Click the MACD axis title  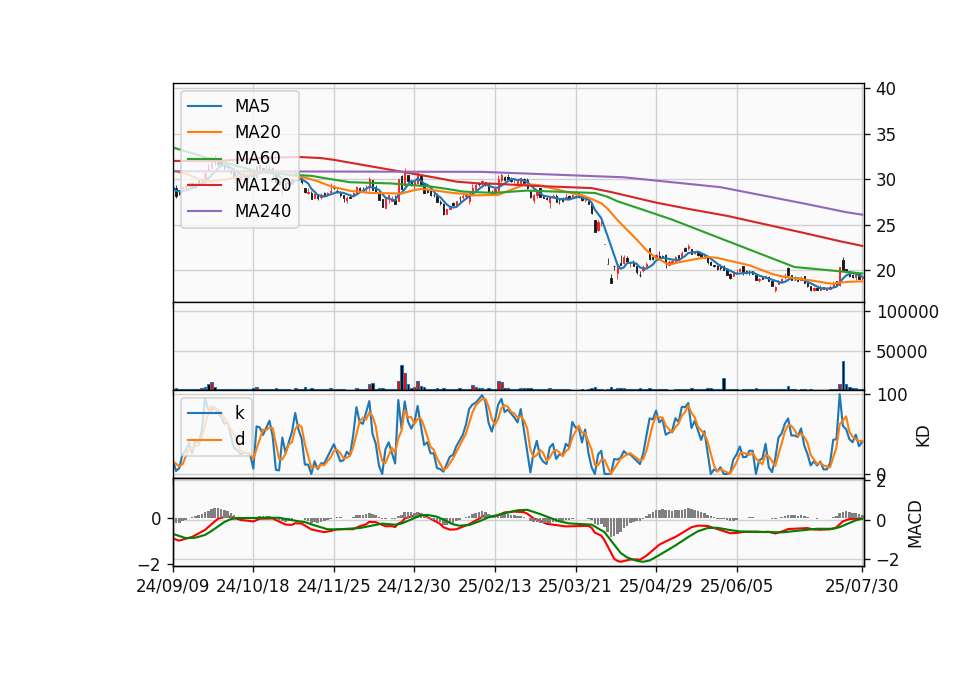tap(914, 524)
